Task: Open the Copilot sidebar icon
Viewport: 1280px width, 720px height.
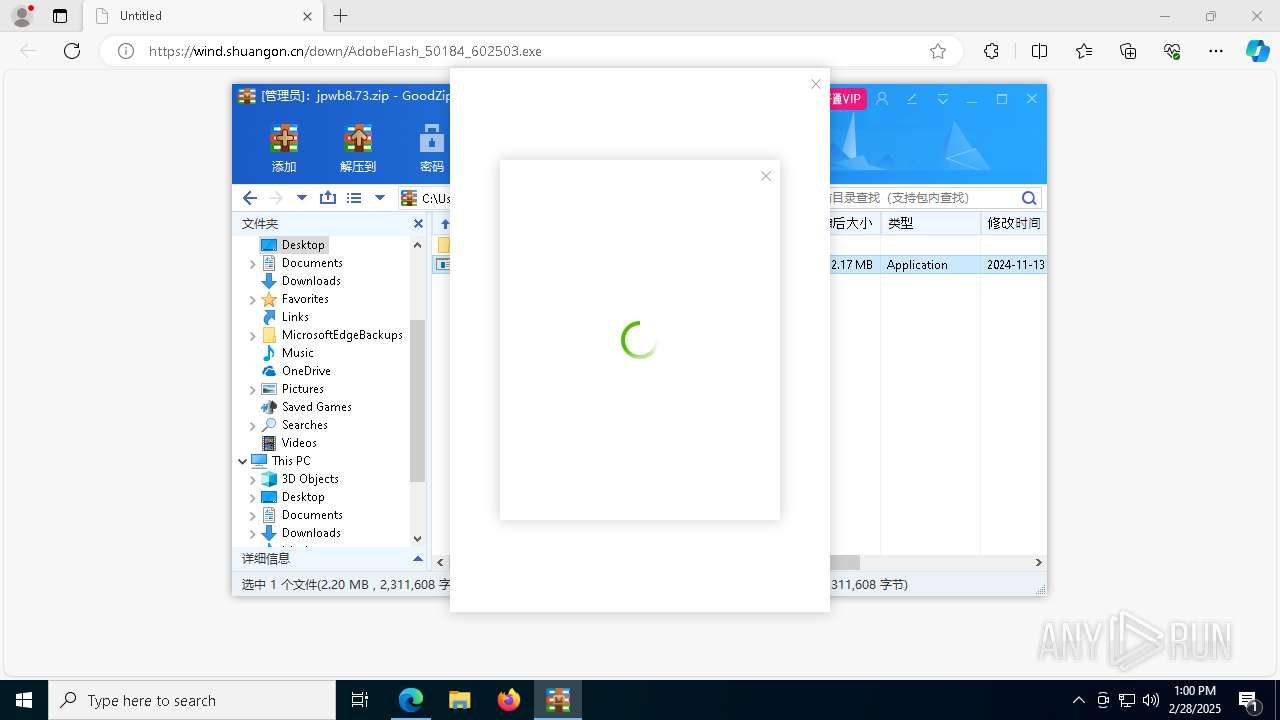Action: (1257, 51)
